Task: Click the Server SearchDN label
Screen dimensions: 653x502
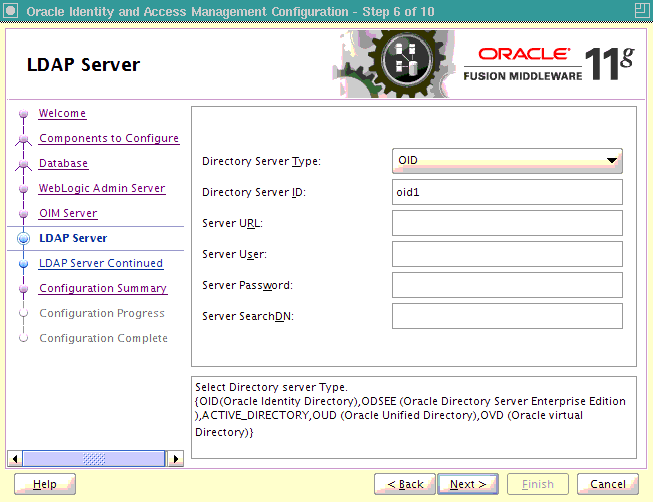Action: [248, 316]
